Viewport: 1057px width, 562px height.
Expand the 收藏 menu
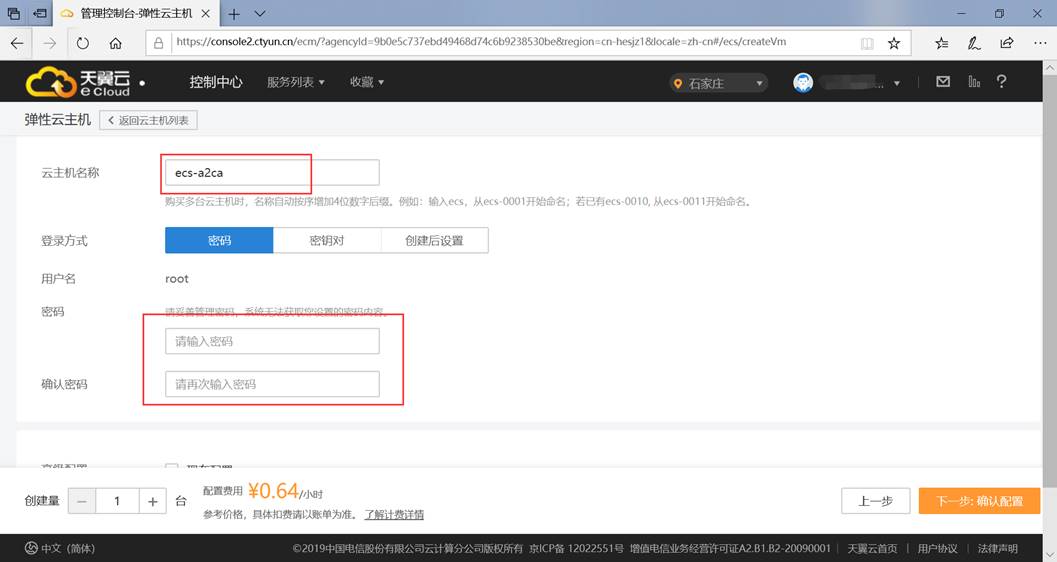point(367,82)
